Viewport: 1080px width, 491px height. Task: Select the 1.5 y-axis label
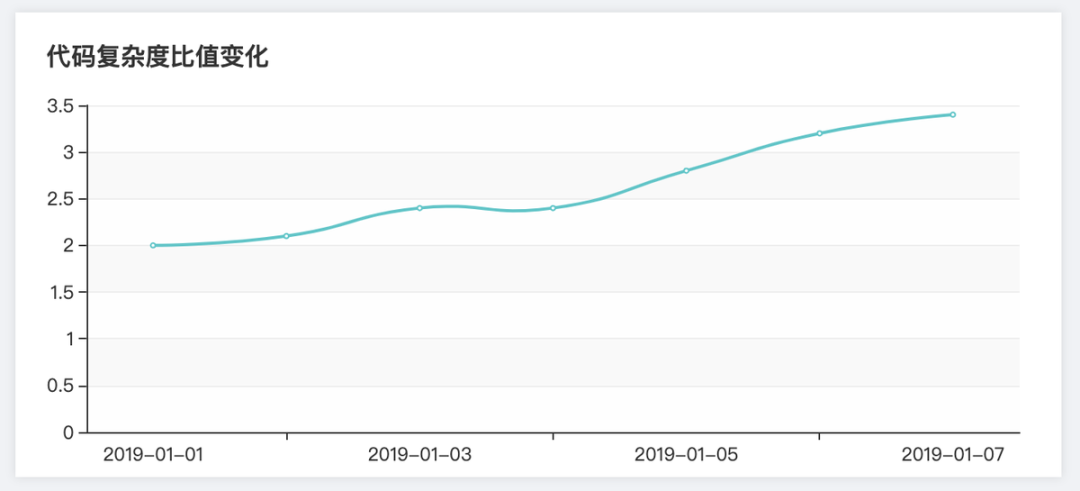click(61, 292)
